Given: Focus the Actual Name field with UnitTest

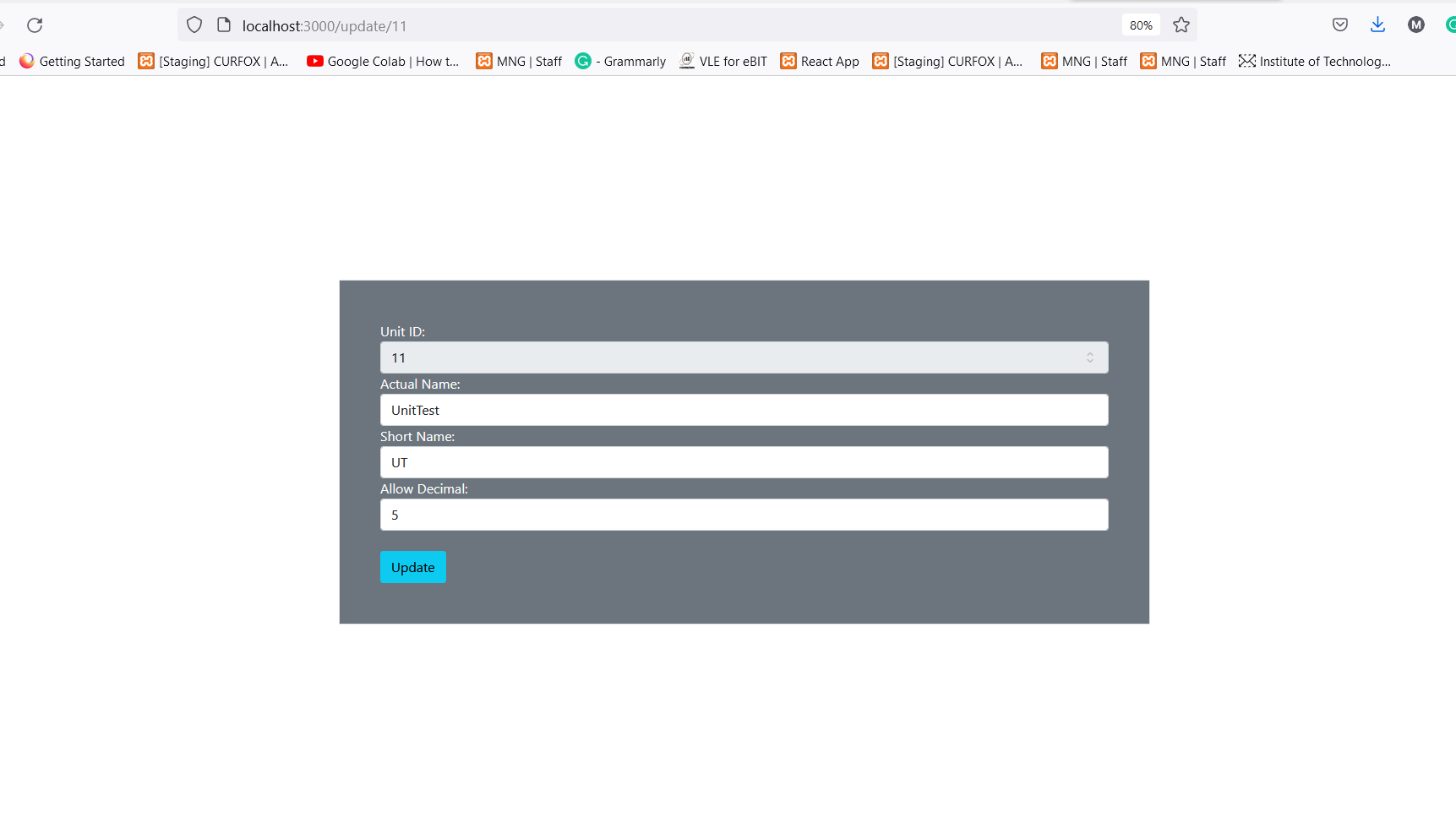Looking at the screenshot, I should click(744, 410).
